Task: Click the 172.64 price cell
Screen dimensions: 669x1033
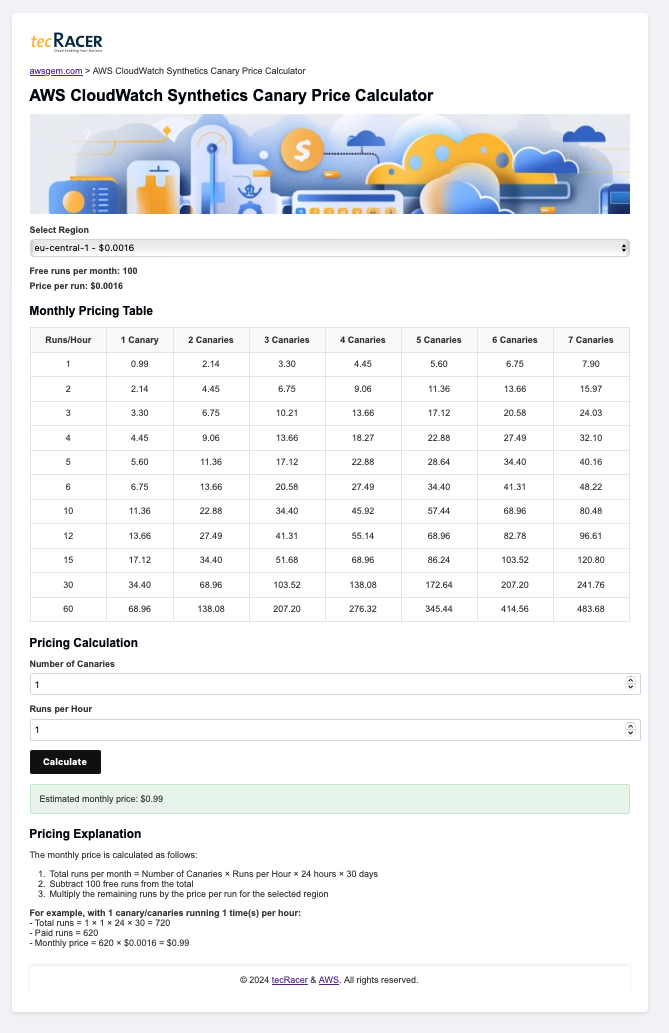Action: 439,585
